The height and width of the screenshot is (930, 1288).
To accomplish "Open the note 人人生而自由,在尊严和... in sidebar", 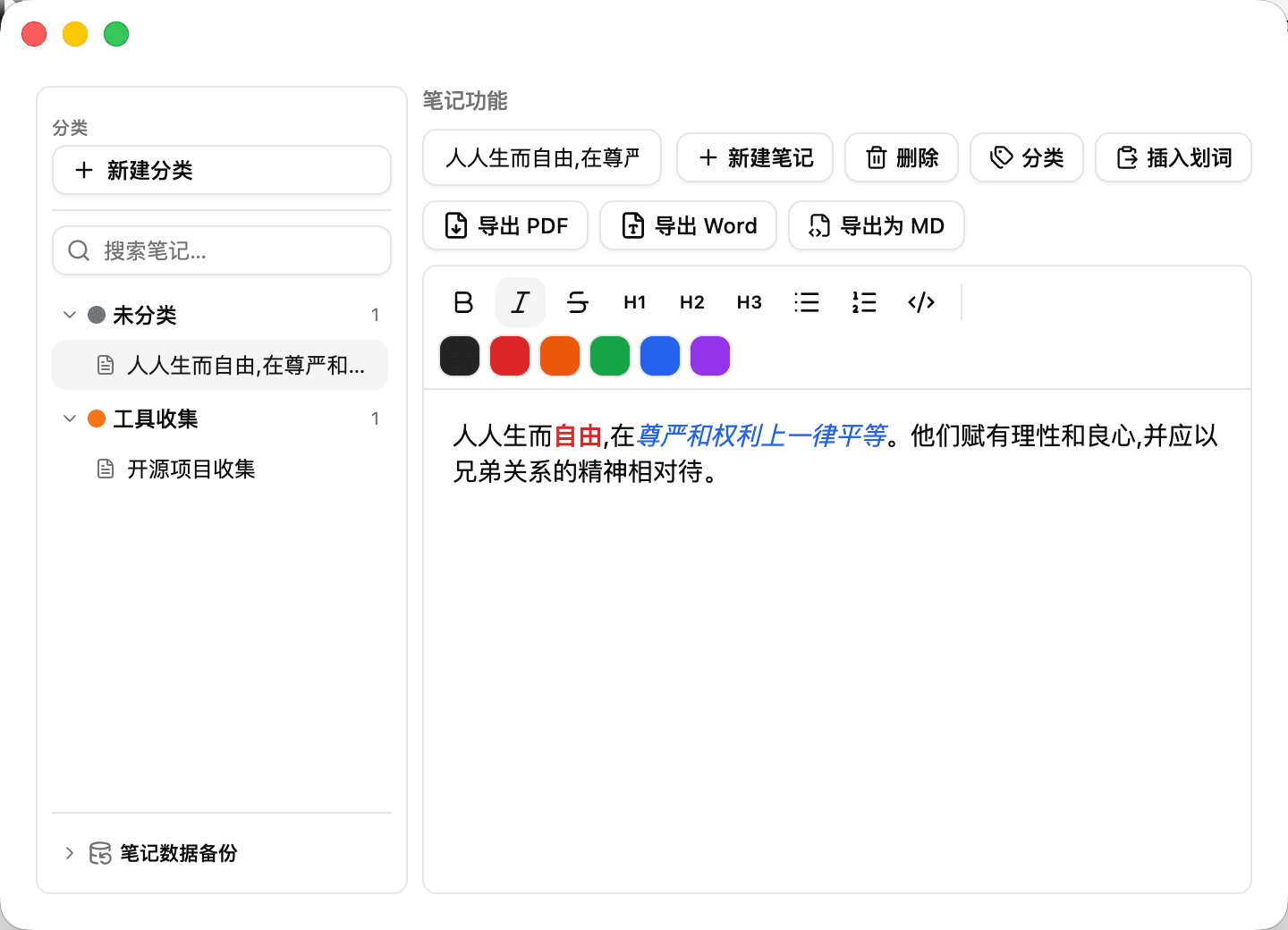I will click(x=220, y=365).
